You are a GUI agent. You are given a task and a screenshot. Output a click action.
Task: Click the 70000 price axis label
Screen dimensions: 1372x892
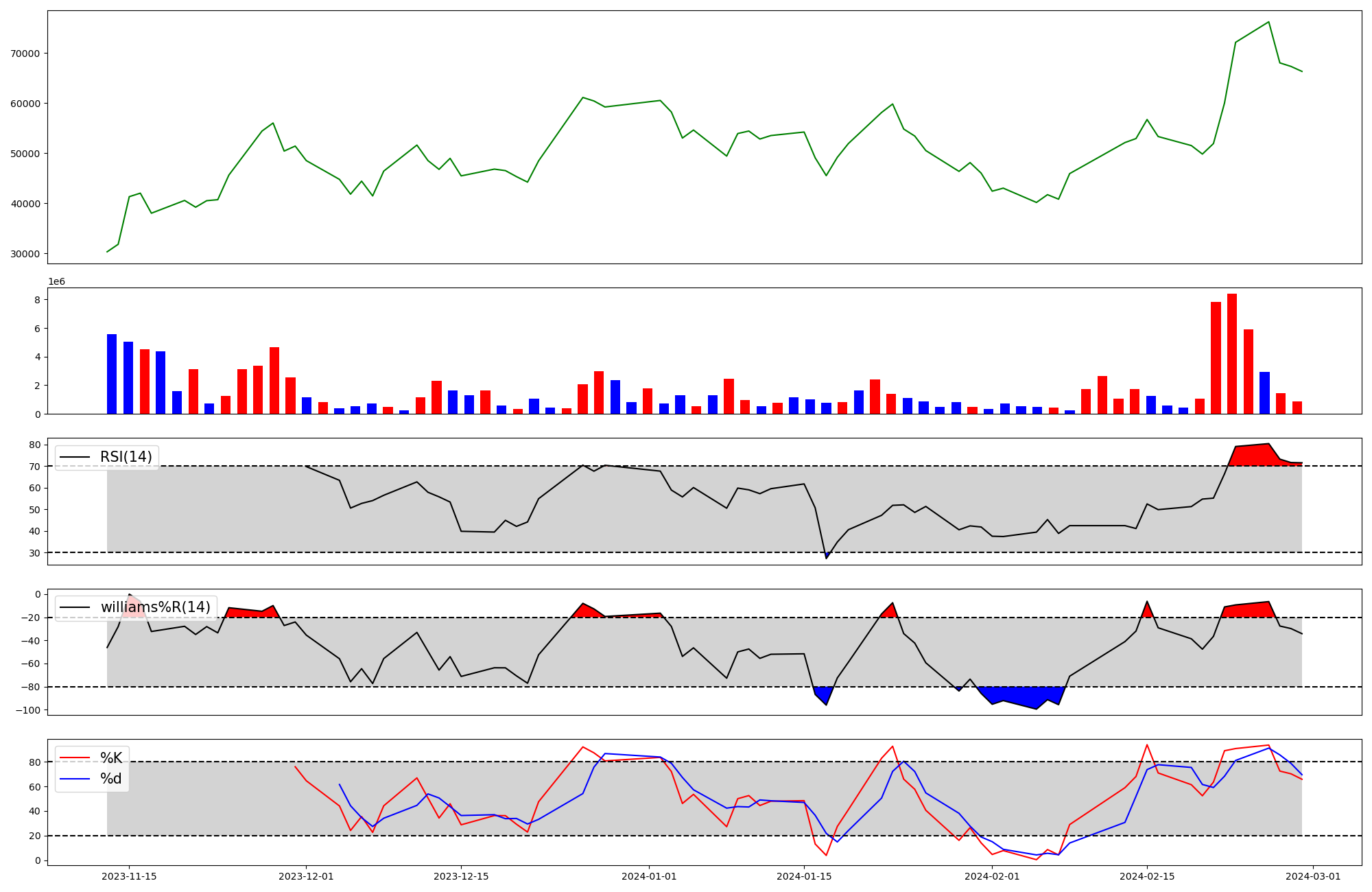pos(26,54)
